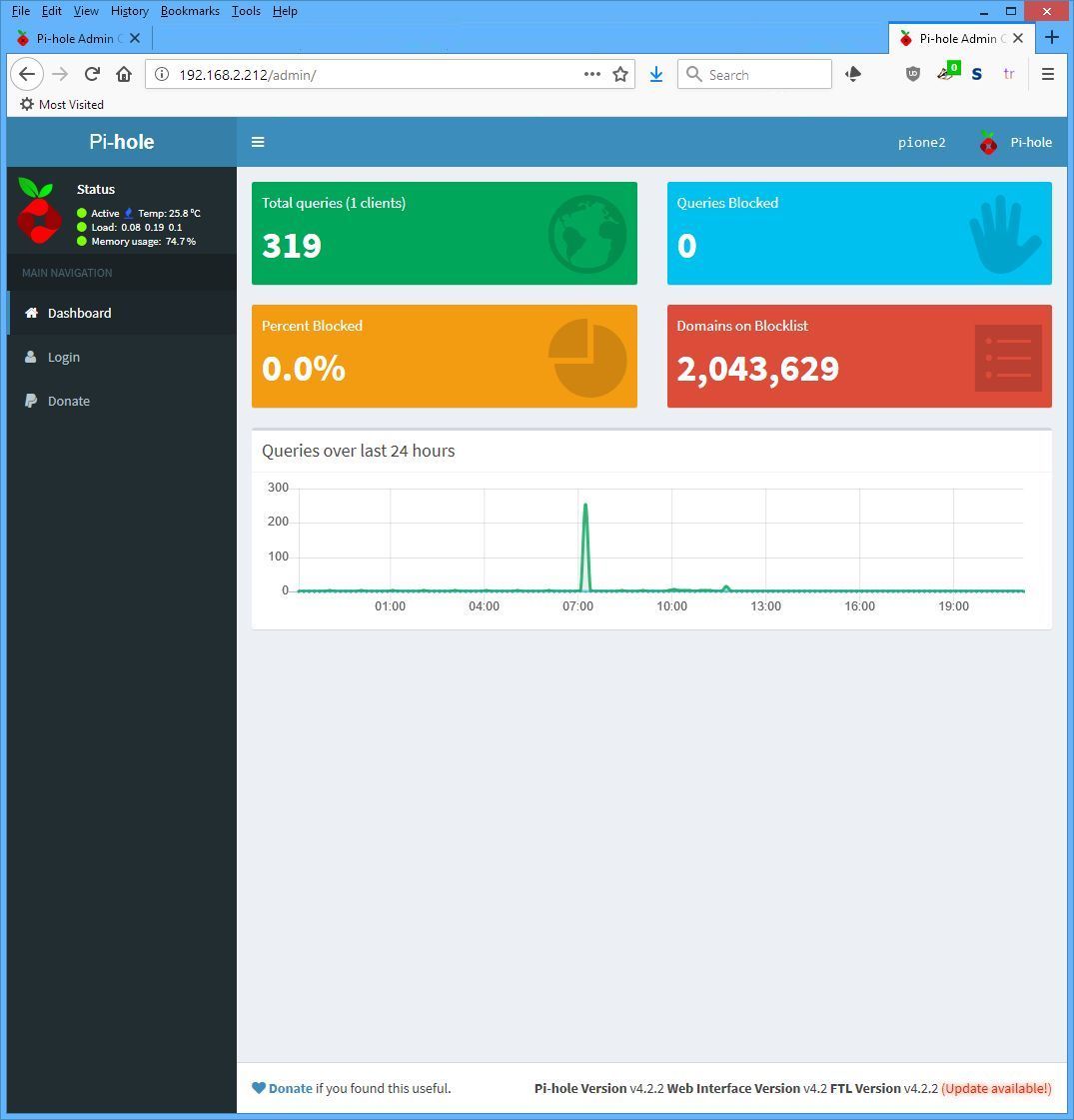Click the Percent Blocked value 0.0%

coord(304,369)
